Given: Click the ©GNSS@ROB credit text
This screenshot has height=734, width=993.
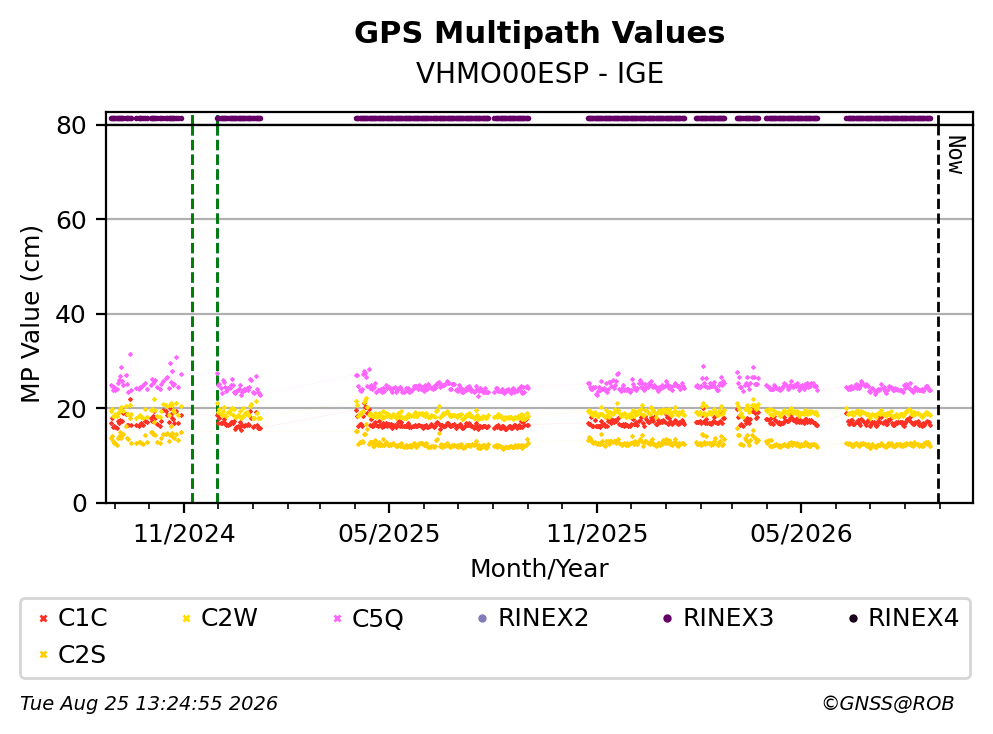Looking at the screenshot, I should click(888, 704).
